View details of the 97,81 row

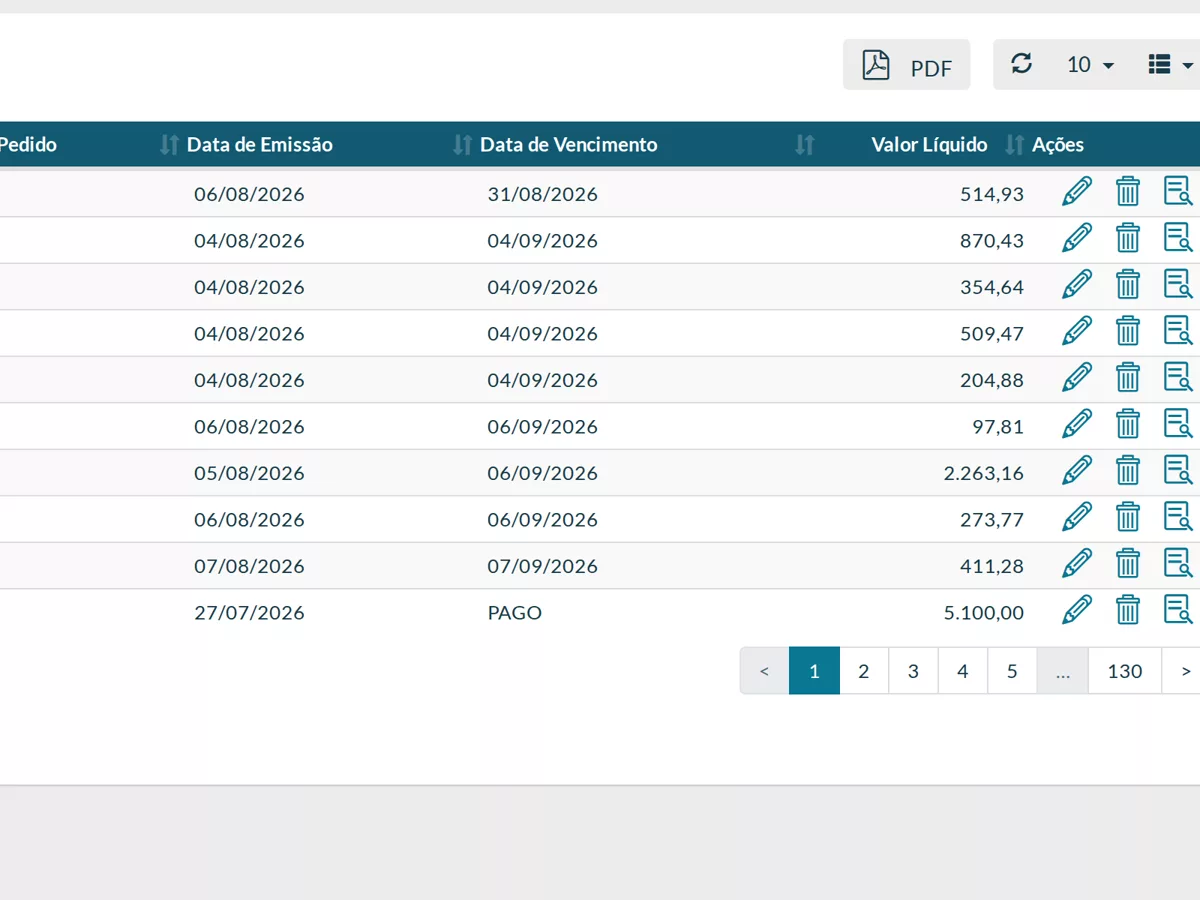click(x=1178, y=424)
